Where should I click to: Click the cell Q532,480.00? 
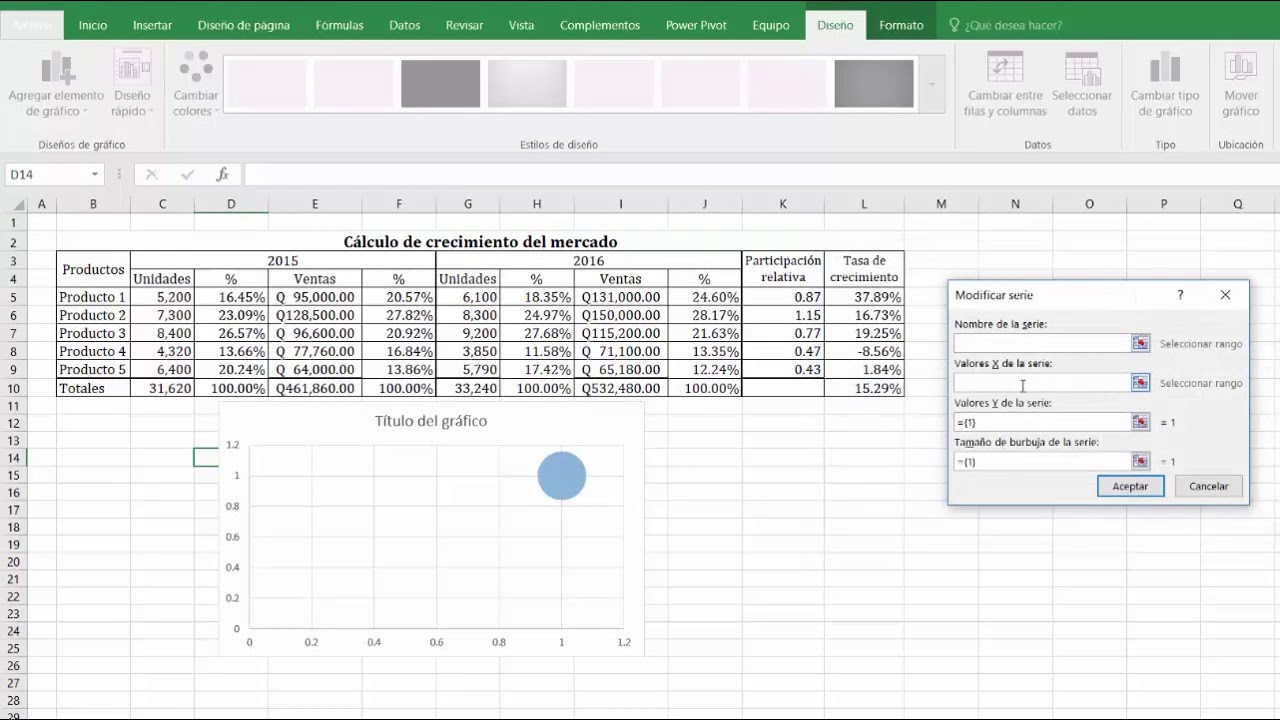(620, 388)
